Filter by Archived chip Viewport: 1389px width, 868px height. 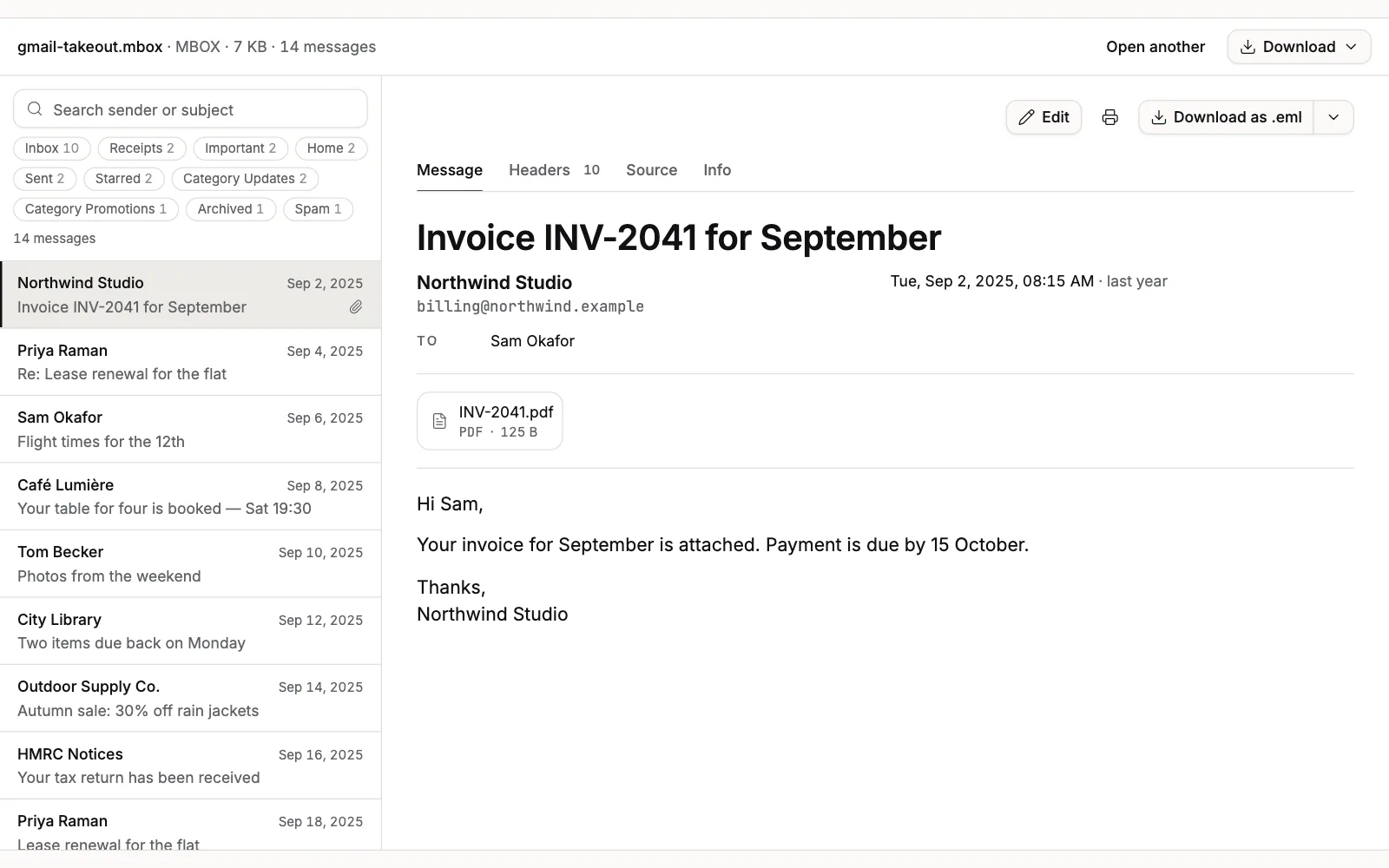click(230, 209)
